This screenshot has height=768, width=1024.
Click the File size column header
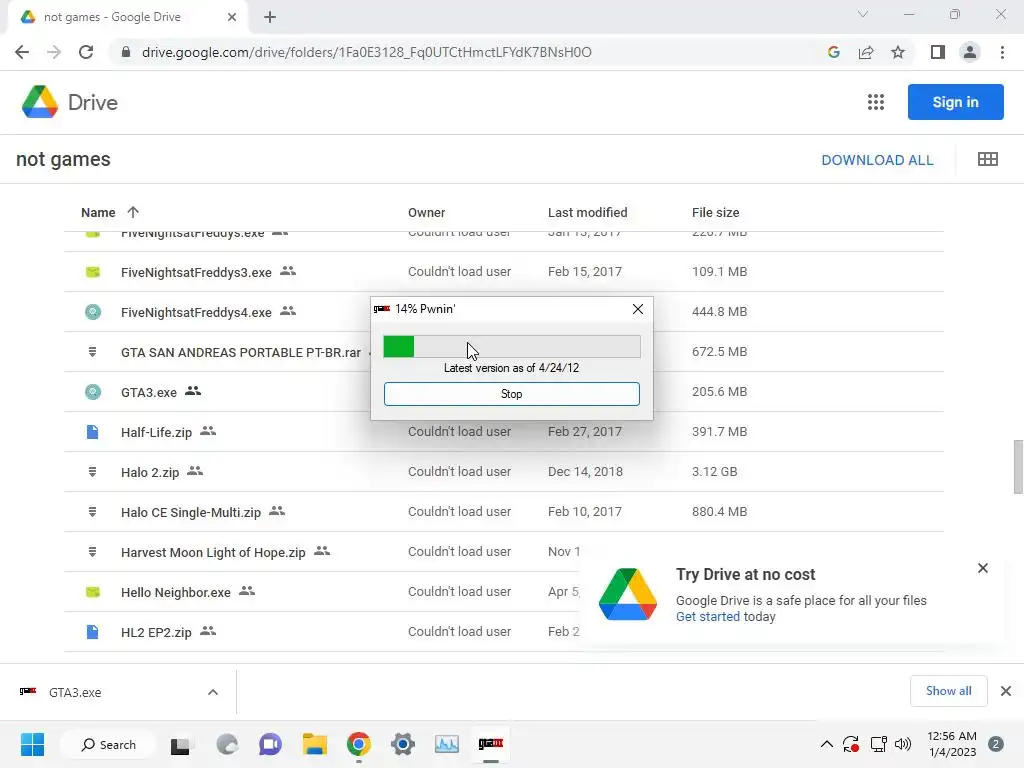click(715, 212)
